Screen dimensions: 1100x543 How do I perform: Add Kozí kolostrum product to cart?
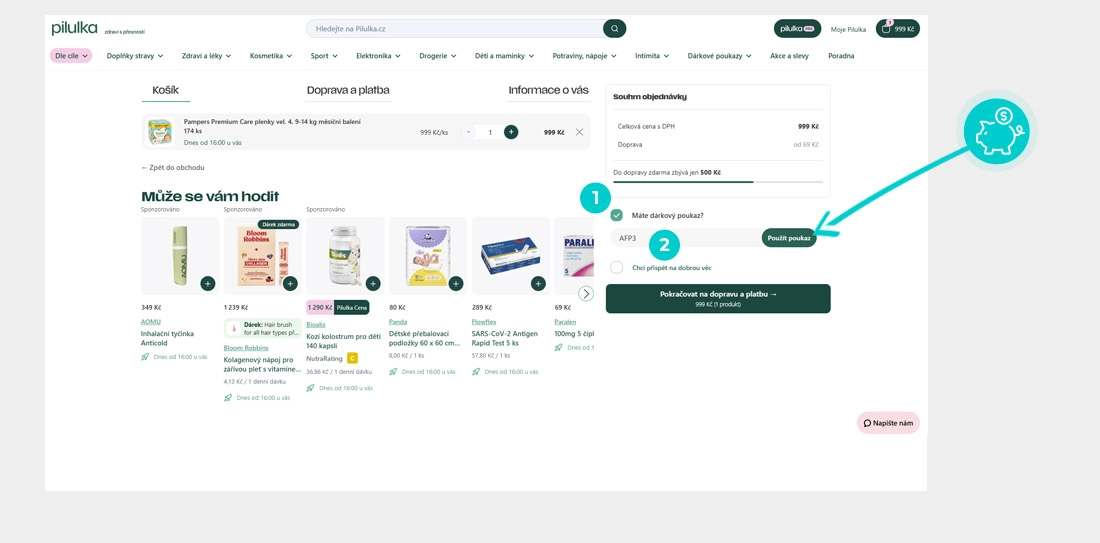pyautogui.click(x=373, y=284)
